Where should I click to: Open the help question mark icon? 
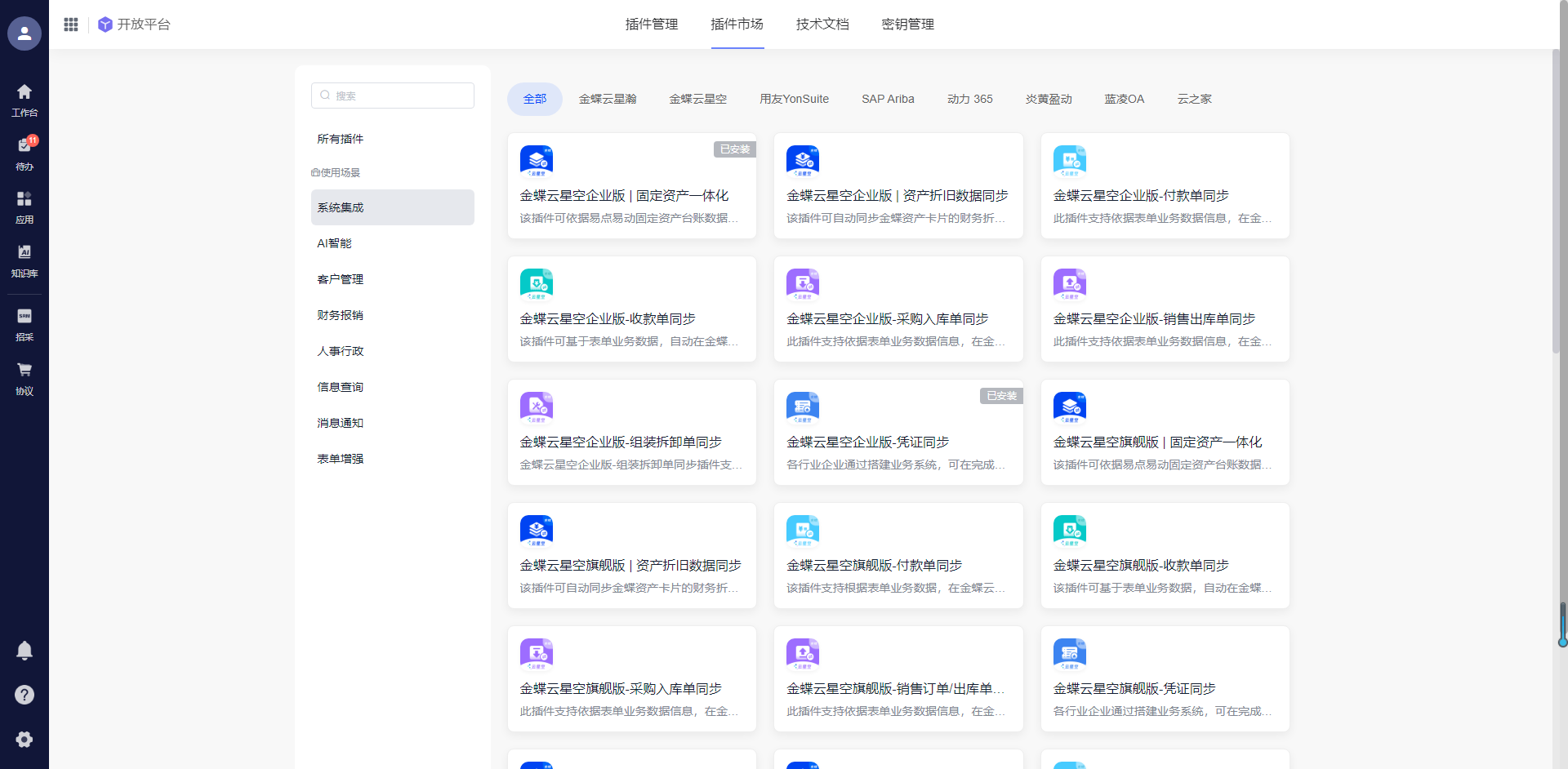[x=24, y=695]
